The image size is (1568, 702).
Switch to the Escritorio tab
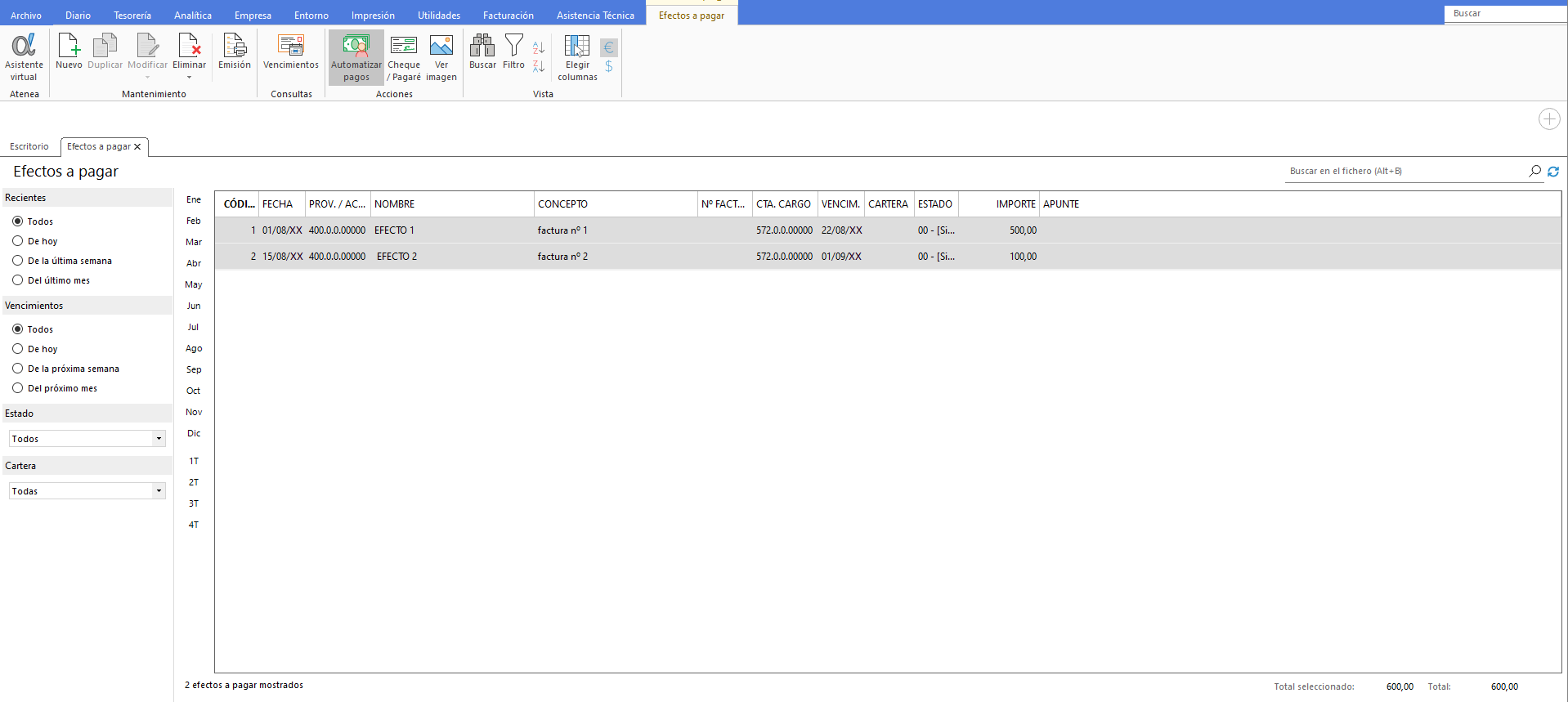pyautogui.click(x=29, y=147)
